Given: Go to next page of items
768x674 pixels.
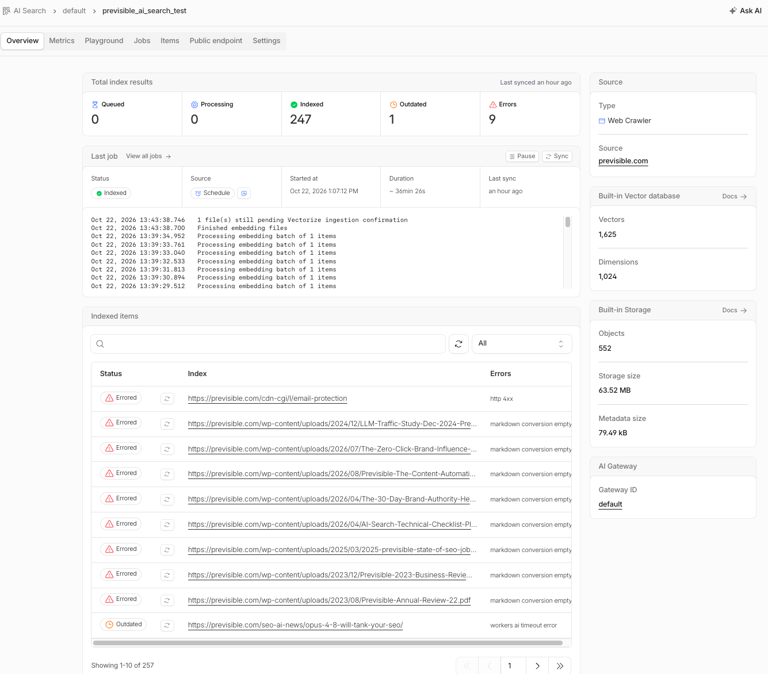Looking at the screenshot, I should [537, 666].
